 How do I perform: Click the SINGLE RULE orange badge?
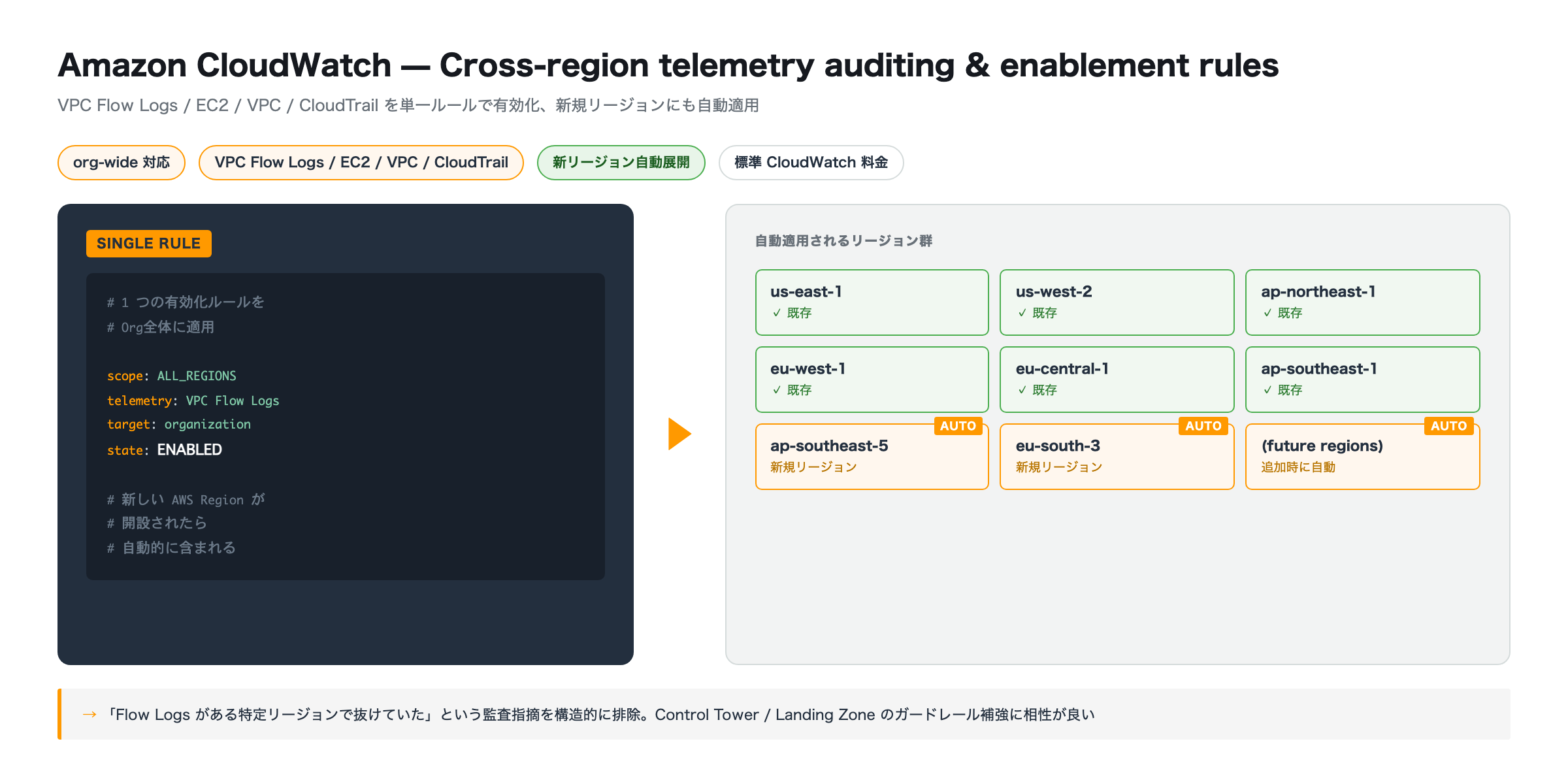point(149,244)
